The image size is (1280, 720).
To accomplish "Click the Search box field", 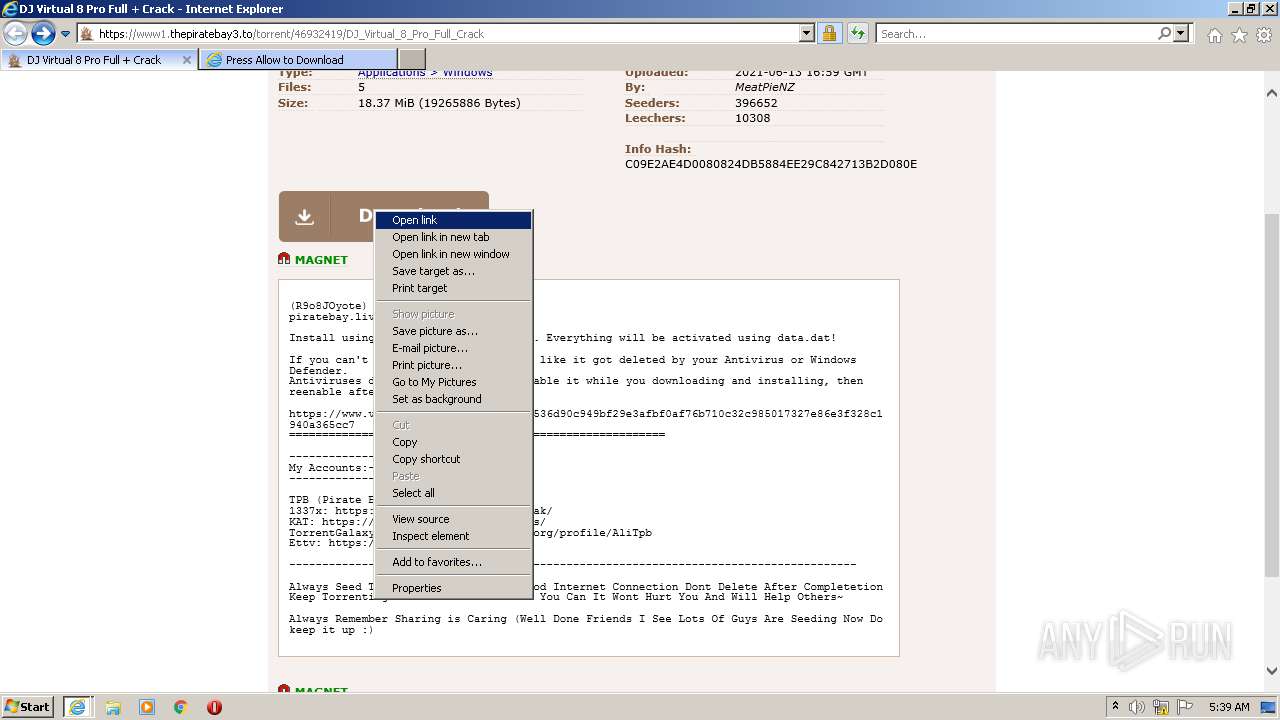I will (x=1016, y=33).
